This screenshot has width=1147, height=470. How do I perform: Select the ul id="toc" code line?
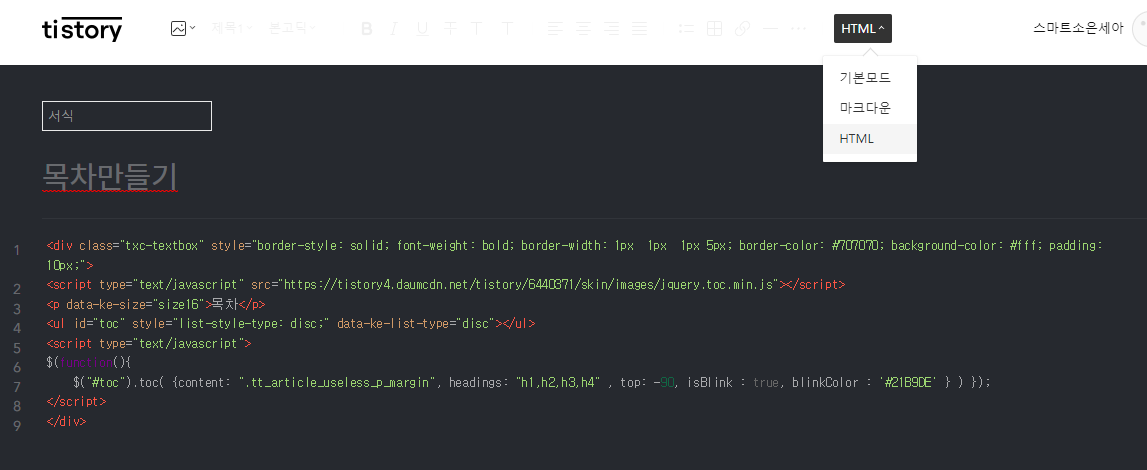click(x=290, y=323)
